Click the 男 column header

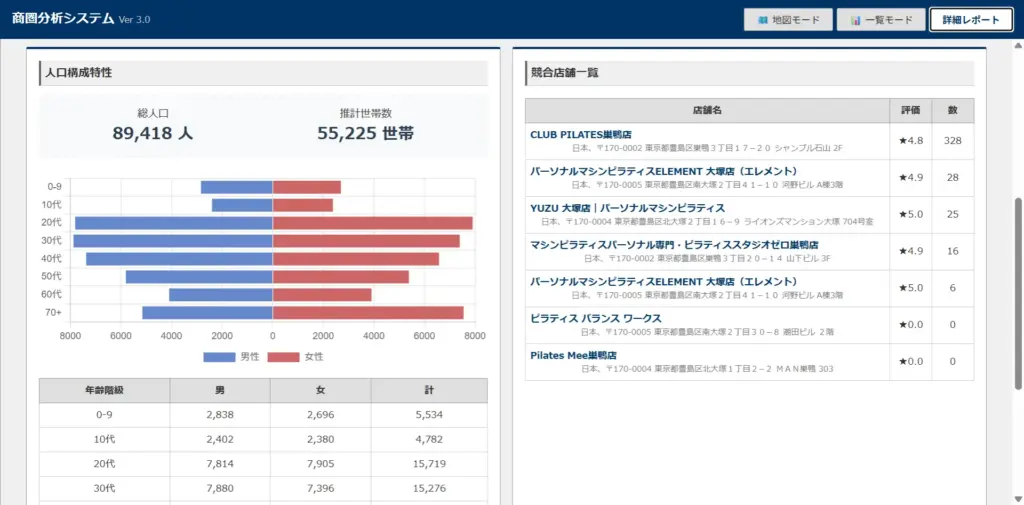pyautogui.click(x=220, y=391)
